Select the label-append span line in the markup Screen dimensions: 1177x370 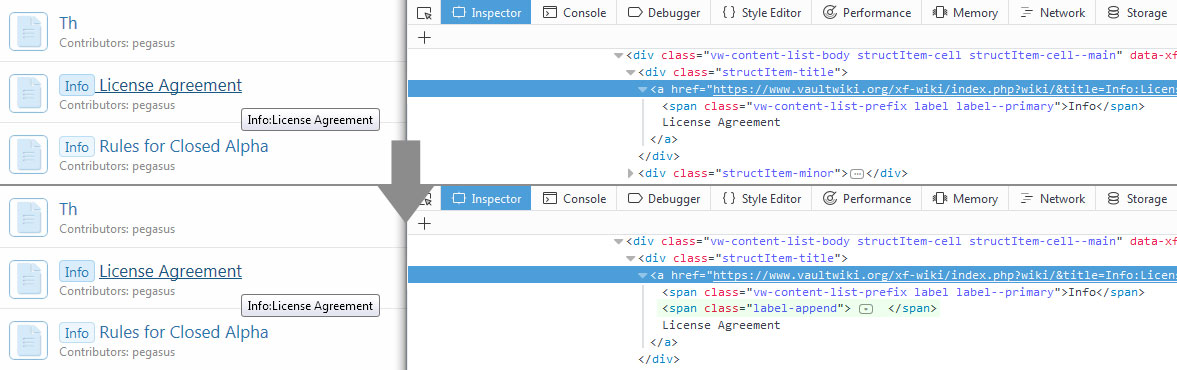(x=799, y=308)
